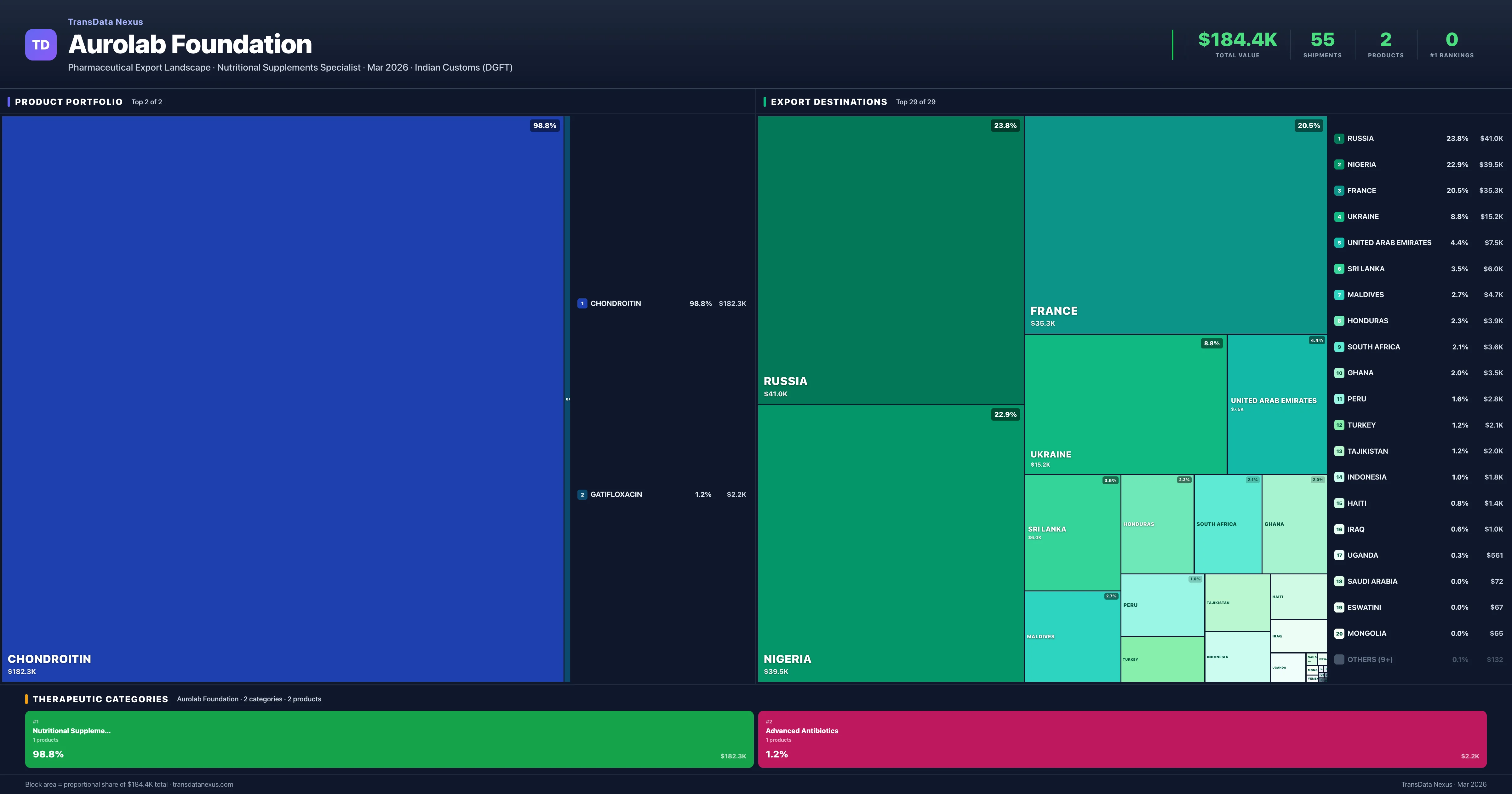Screen dimensions: 1512x794
Task: Click the purple TD logo icon
Action: click(41, 45)
